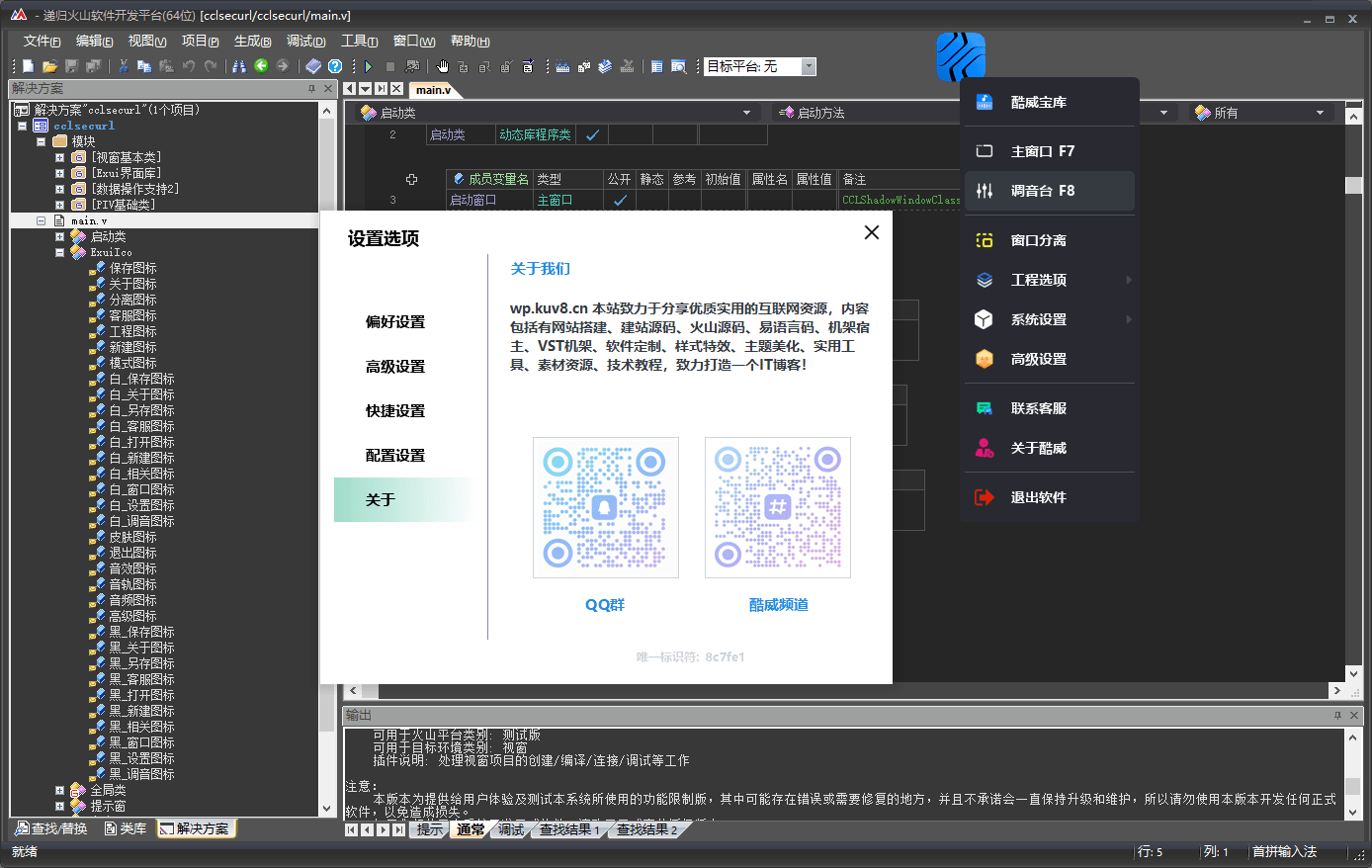
Task: Open the 所有 filter dropdown
Action: [x=1320, y=113]
